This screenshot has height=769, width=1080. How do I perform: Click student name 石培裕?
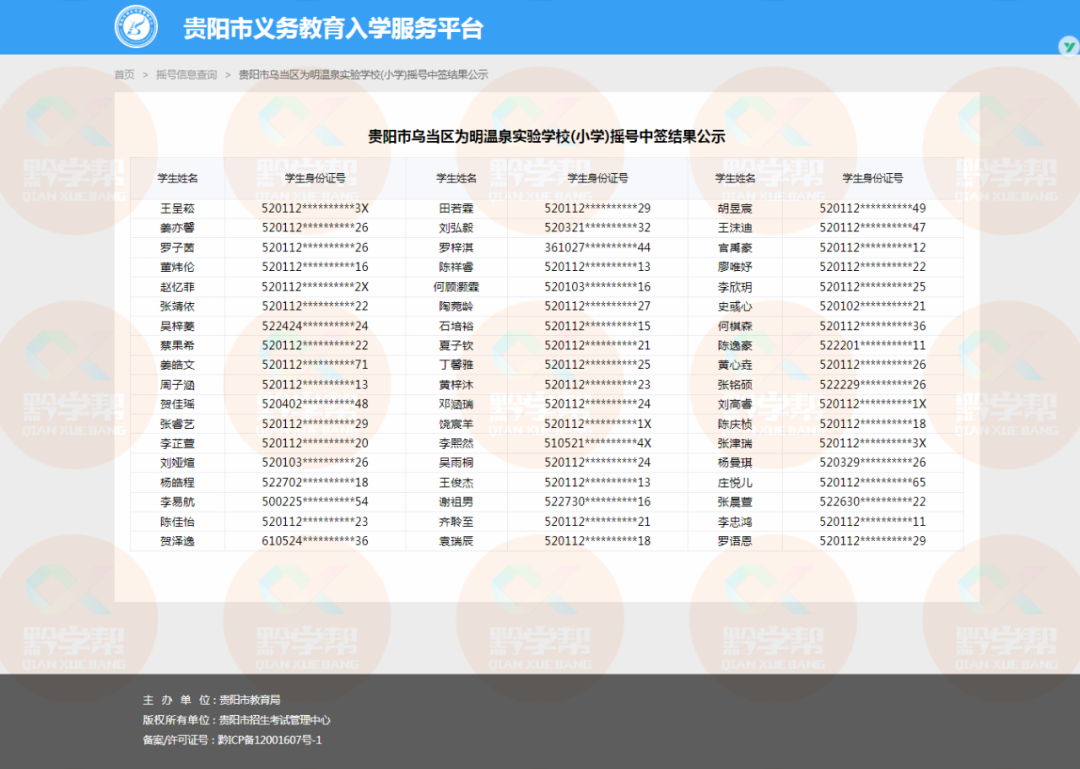pos(456,326)
